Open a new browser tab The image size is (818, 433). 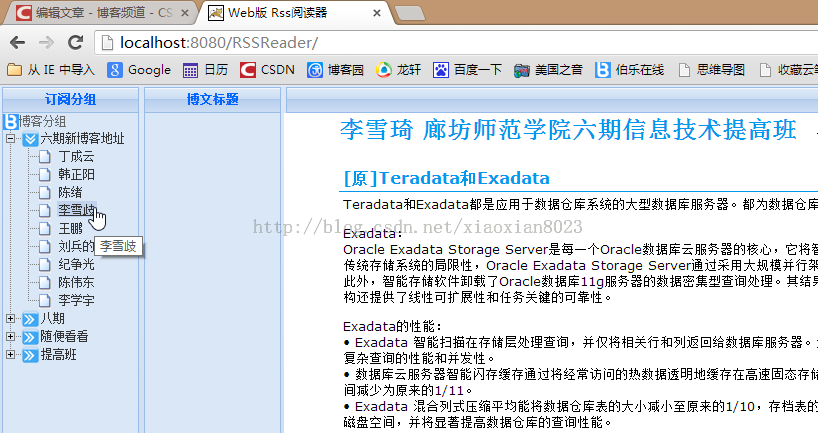coord(410,14)
